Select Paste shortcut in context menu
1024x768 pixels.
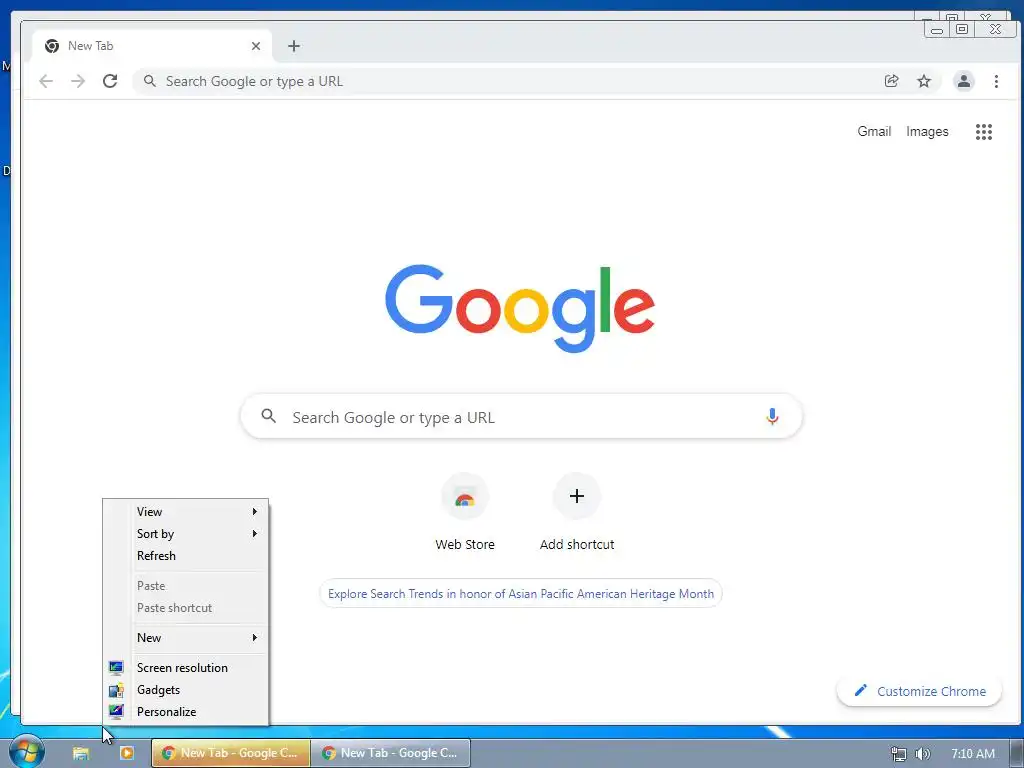[186, 608]
